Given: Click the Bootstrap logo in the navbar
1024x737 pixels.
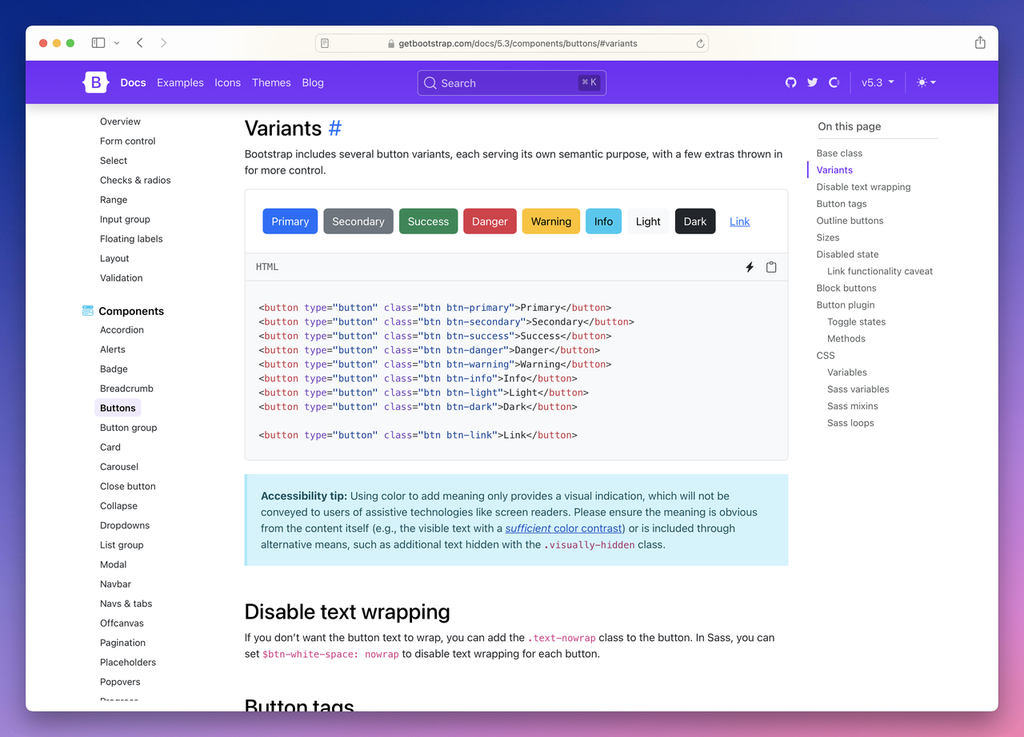Looking at the screenshot, I should click(x=95, y=82).
